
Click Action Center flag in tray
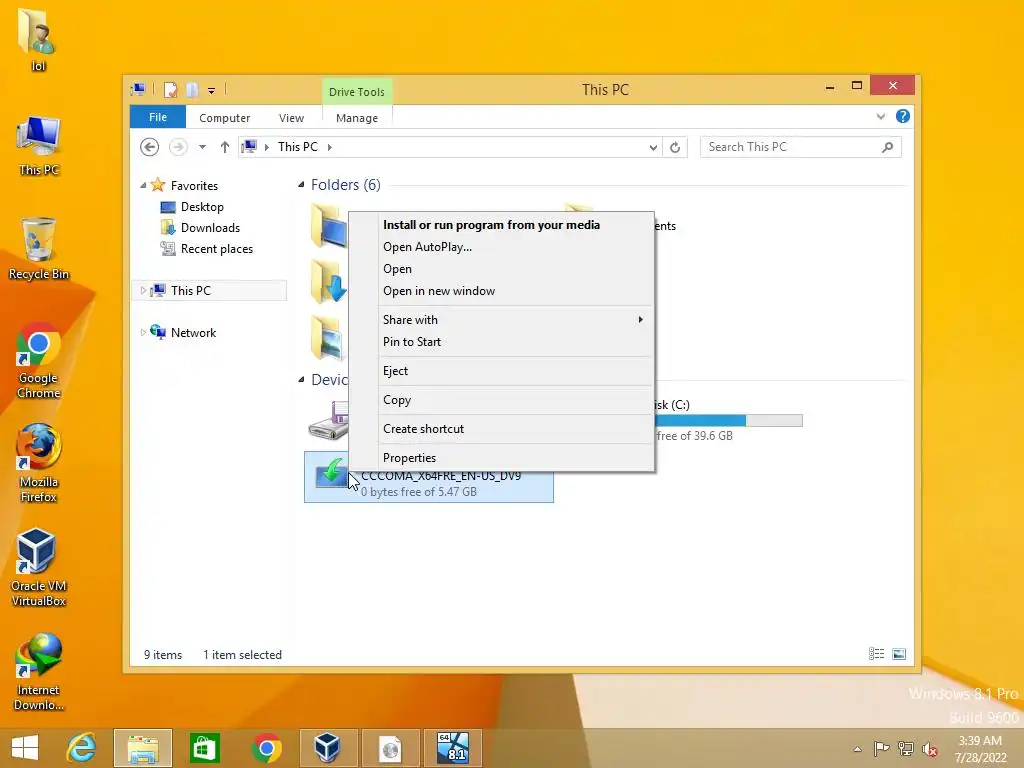click(881, 748)
